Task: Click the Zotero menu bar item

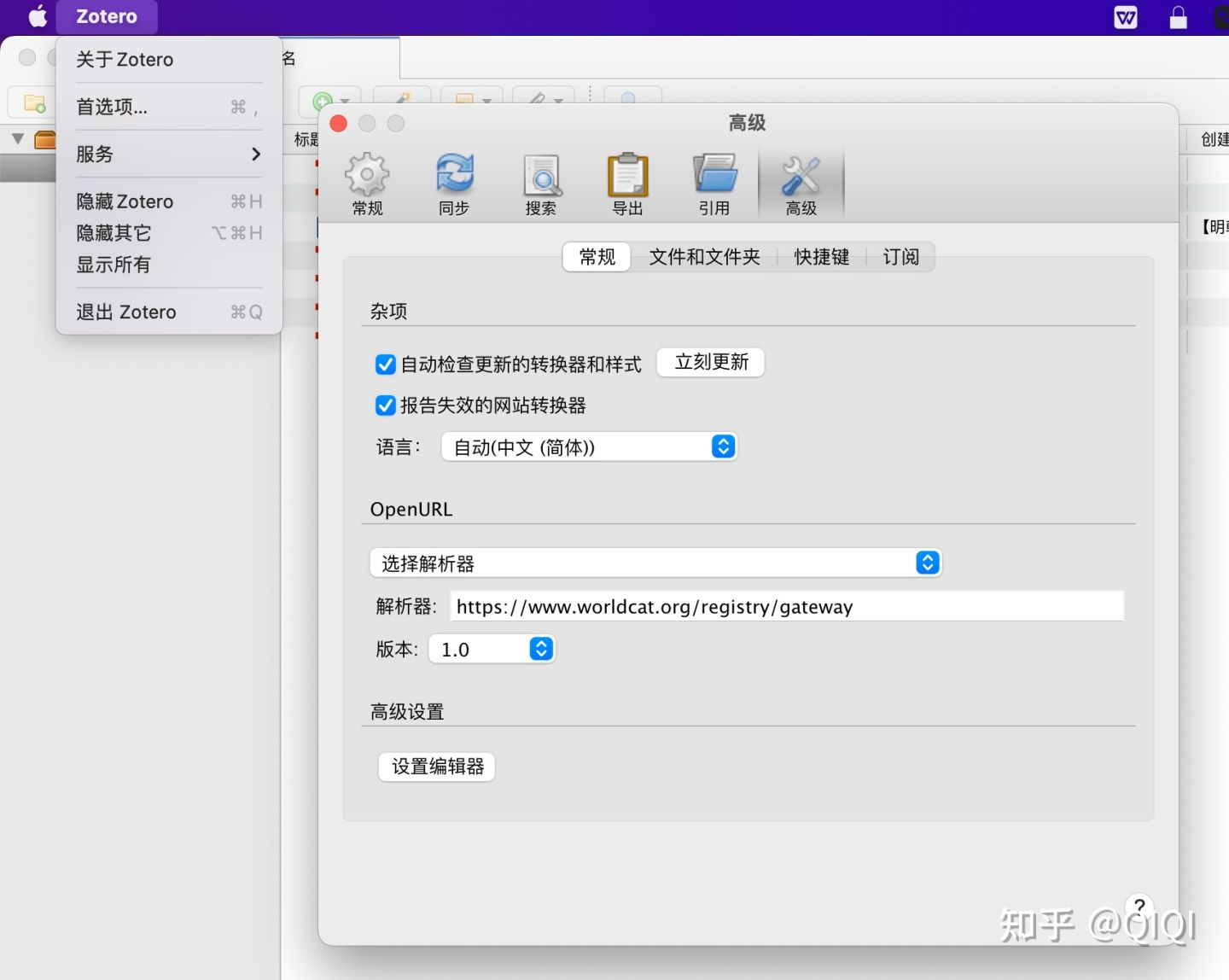Action: [x=107, y=16]
